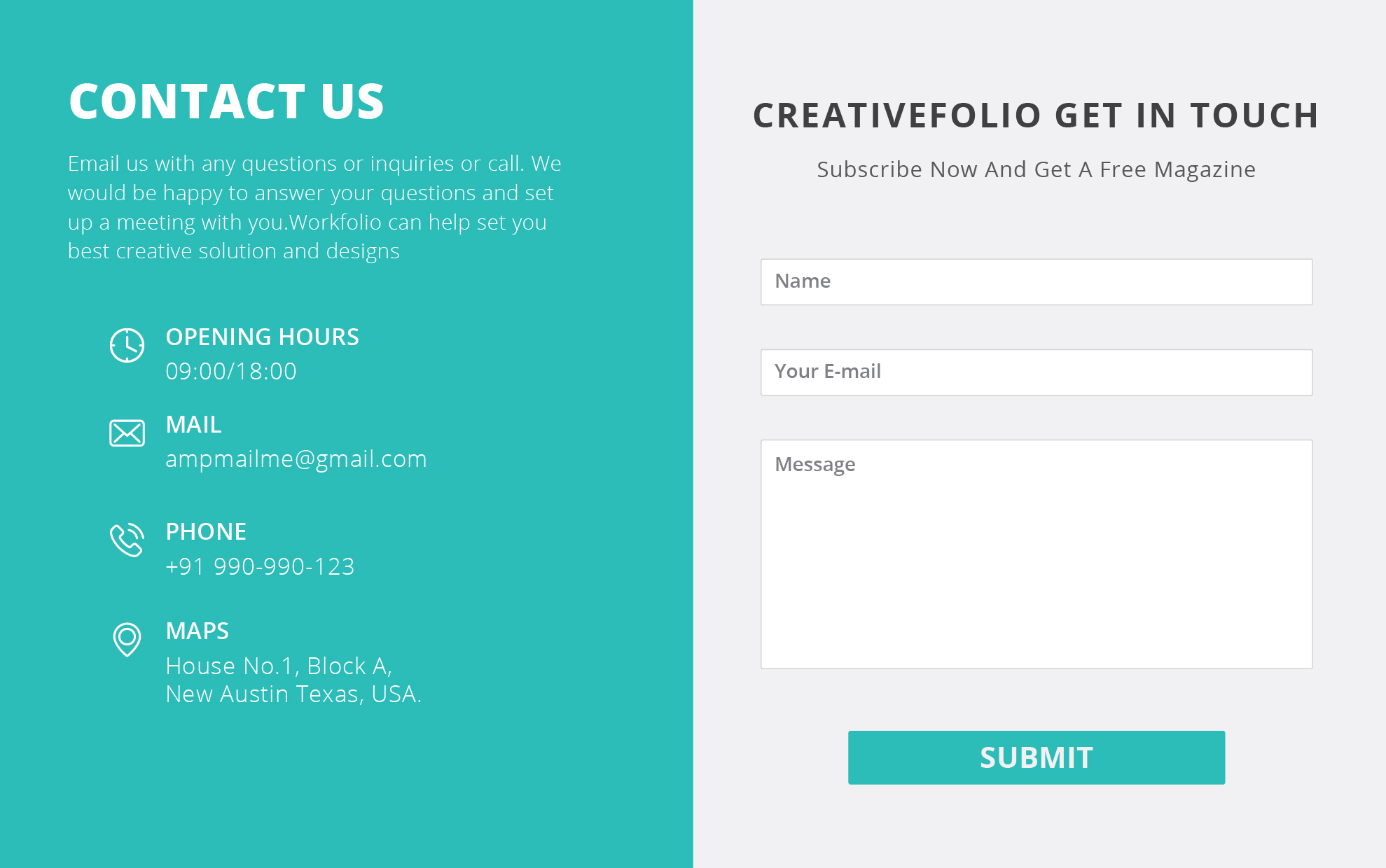This screenshot has height=868, width=1386.
Task: Click the clock icon beside Opening Hours
Action: (x=127, y=345)
